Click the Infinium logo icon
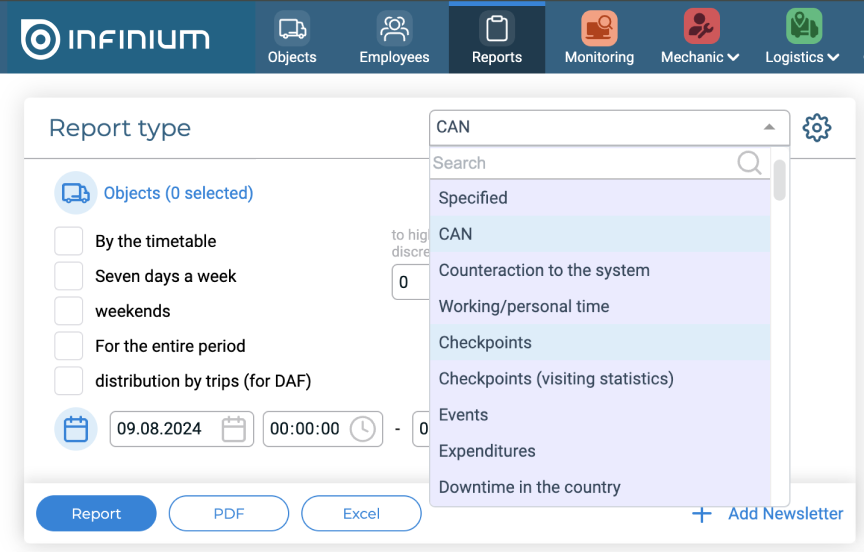The width and height of the screenshot is (864, 552). [40, 39]
